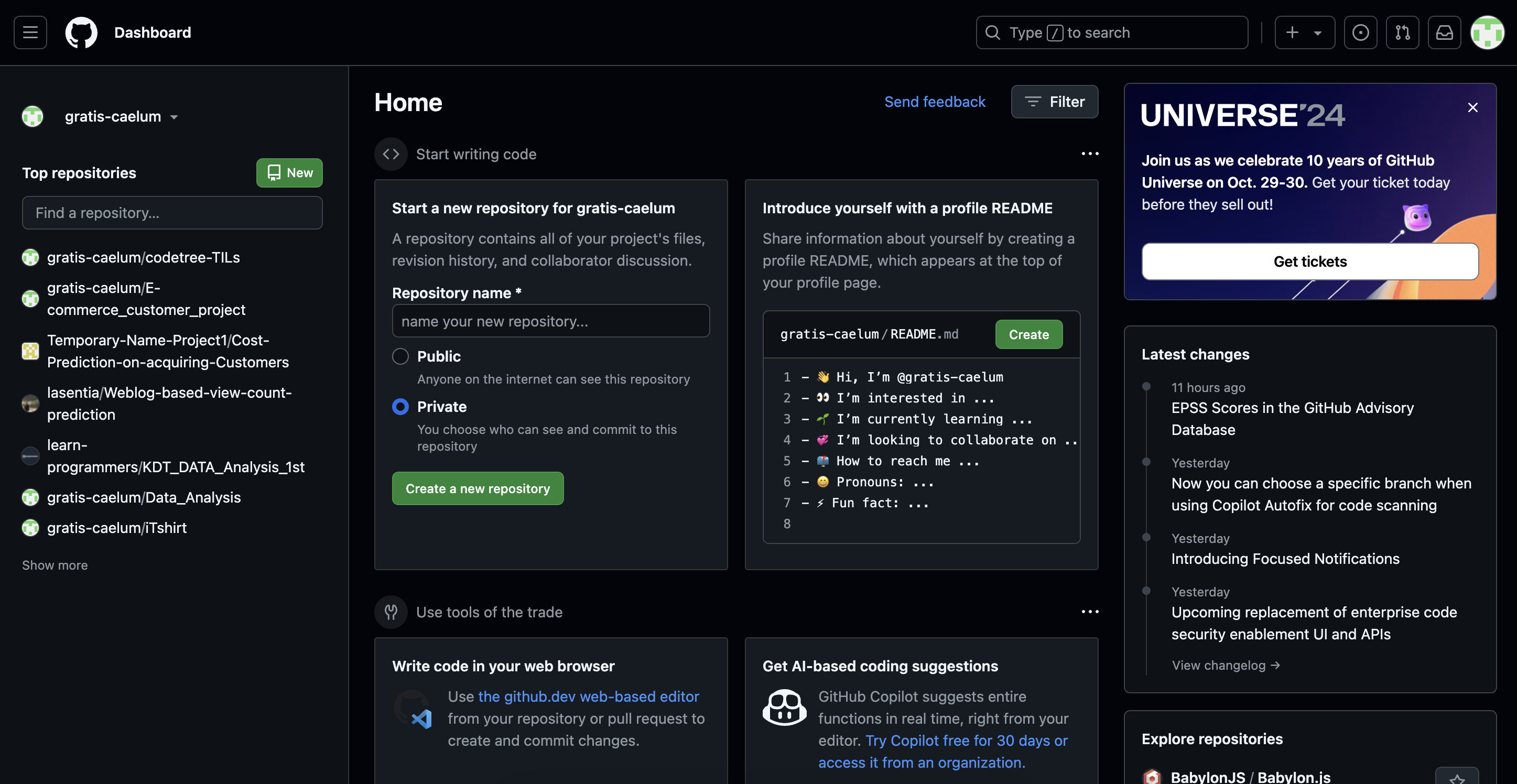1517x784 pixels.
Task: Click the user avatar in top right
Action: pos(1487,32)
